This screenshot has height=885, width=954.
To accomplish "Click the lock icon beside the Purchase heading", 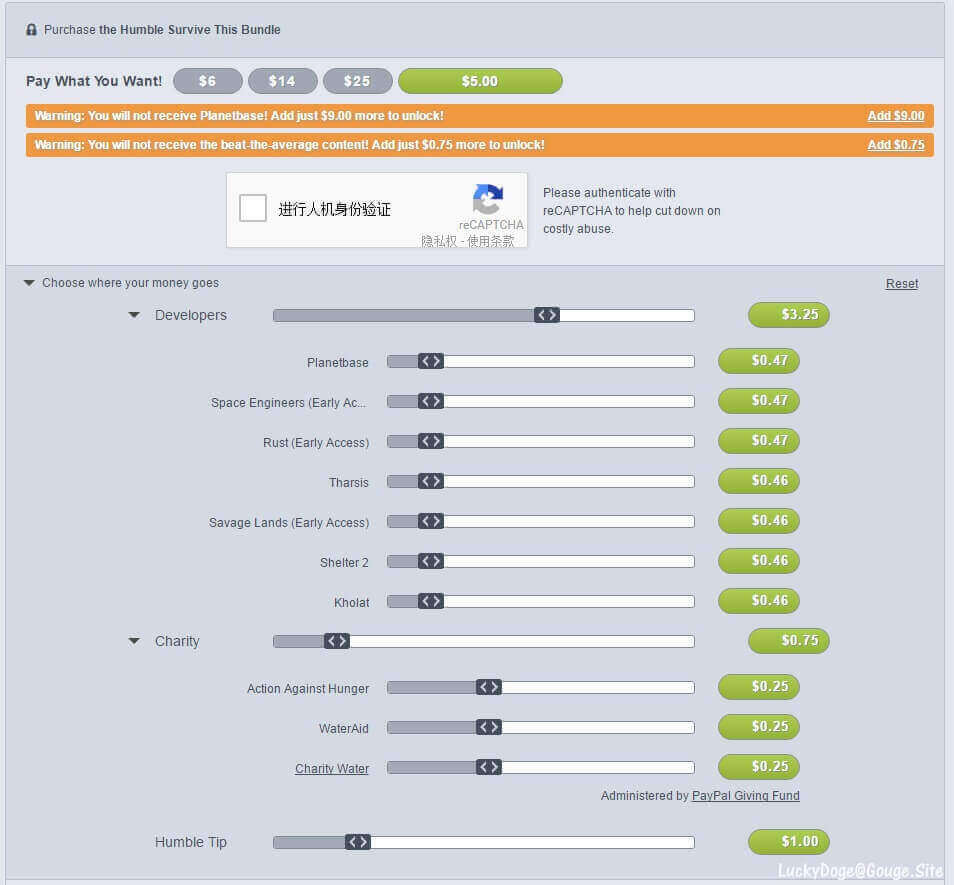I will pos(29,29).
